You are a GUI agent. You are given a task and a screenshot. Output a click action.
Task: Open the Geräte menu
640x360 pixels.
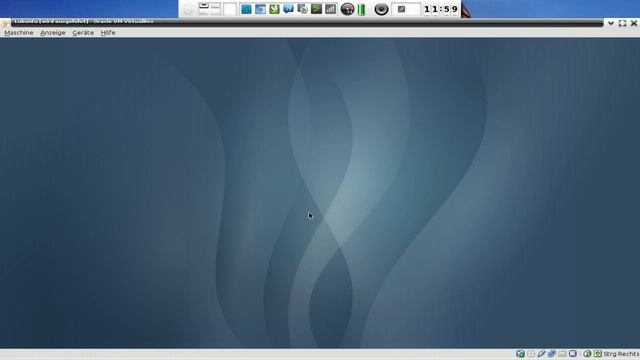click(83, 33)
